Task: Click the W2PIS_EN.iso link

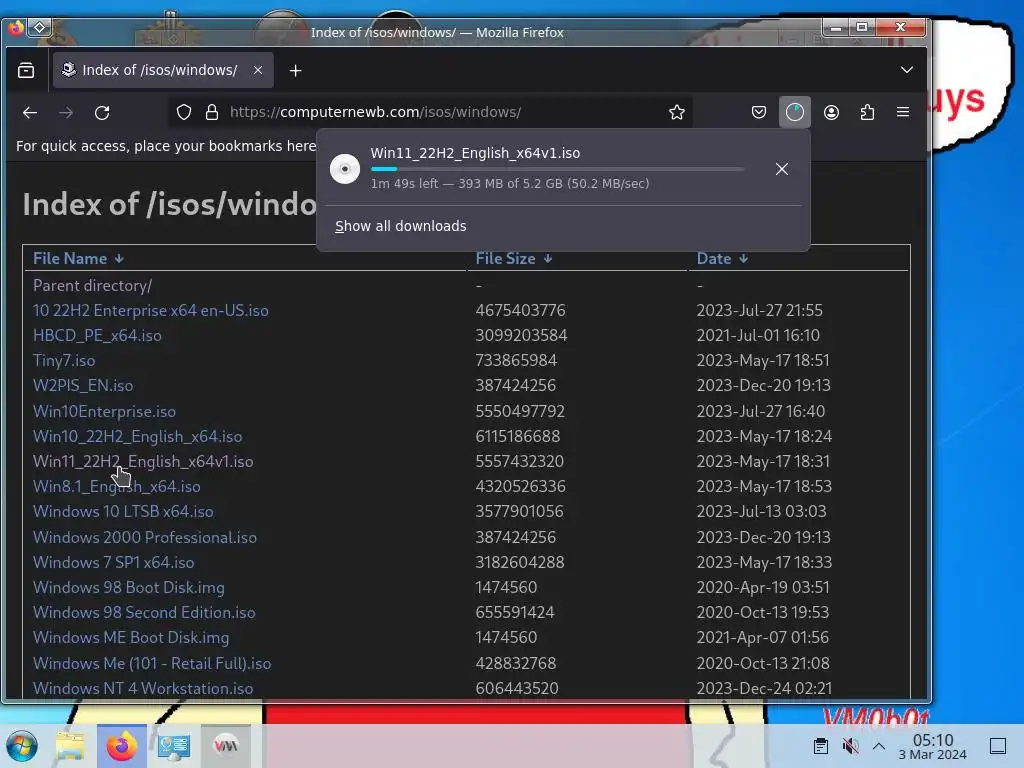Action: (83, 385)
